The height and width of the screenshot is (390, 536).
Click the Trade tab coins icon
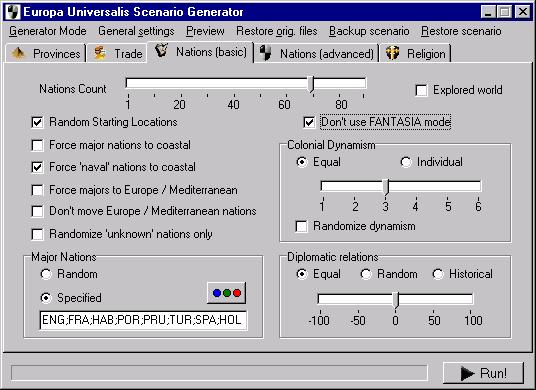pyautogui.click(x=100, y=53)
